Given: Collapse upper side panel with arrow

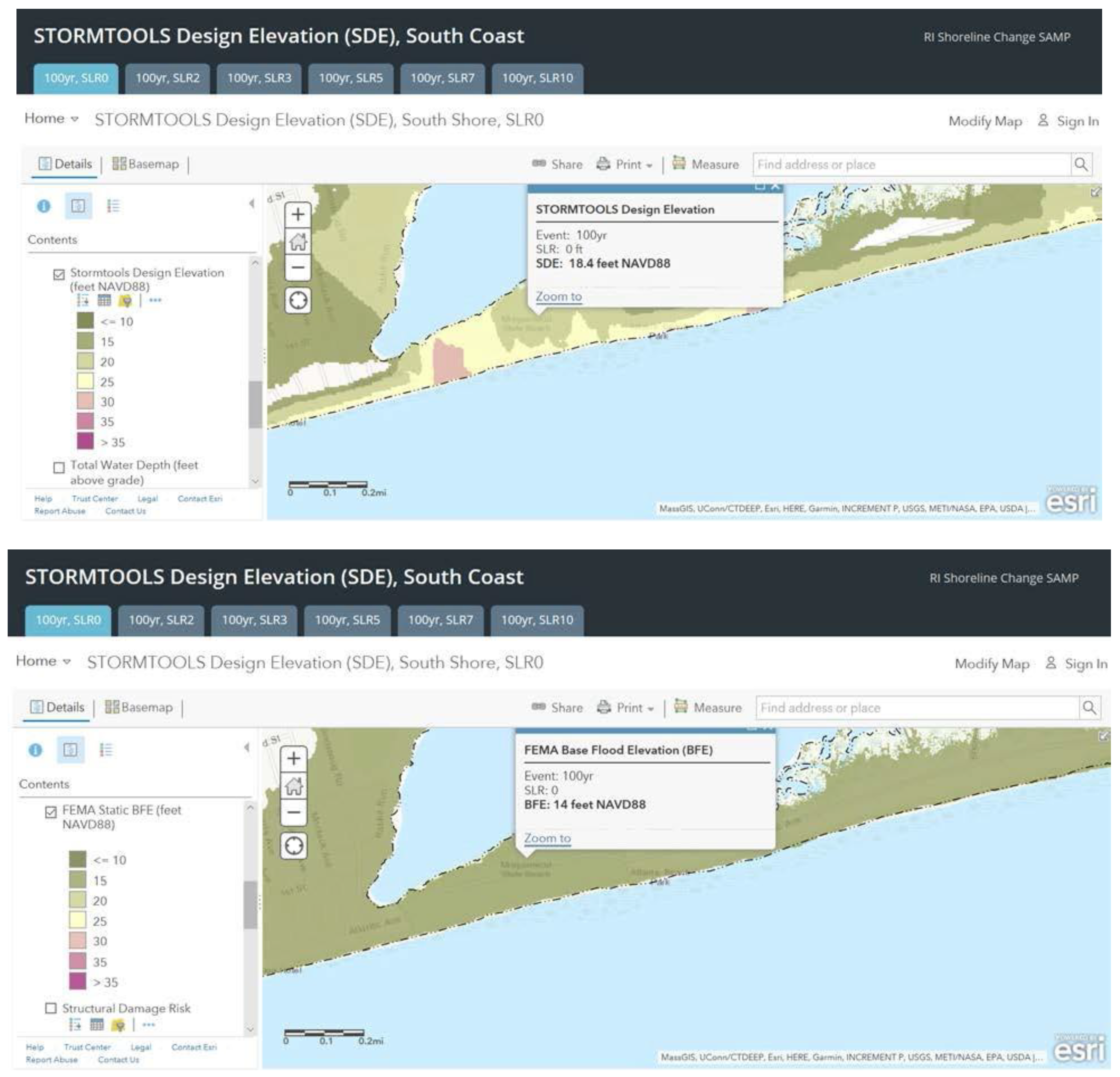Looking at the screenshot, I should coord(251,203).
